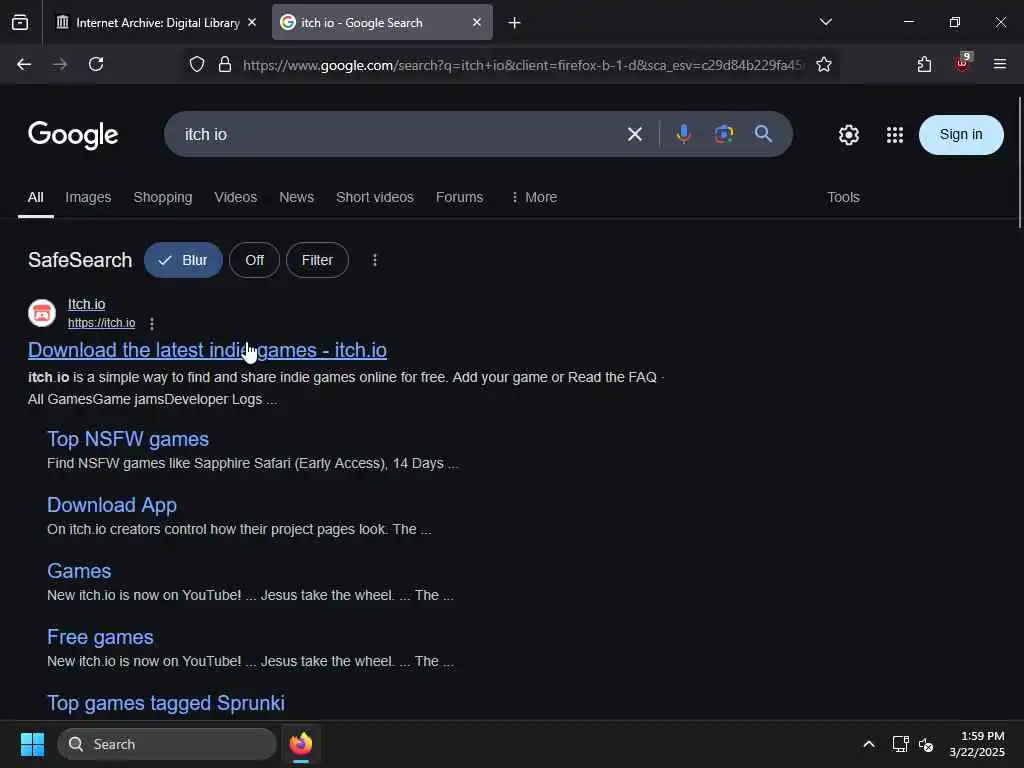The height and width of the screenshot is (768, 1024).
Task: Click the taskbar Search box
Action: 167,744
